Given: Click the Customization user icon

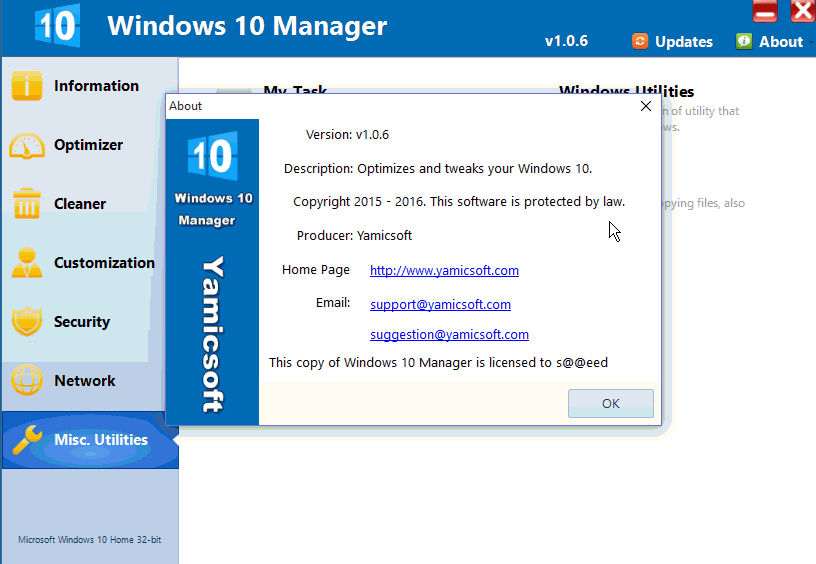Looking at the screenshot, I should pyautogui.click(x=26, y=263).
